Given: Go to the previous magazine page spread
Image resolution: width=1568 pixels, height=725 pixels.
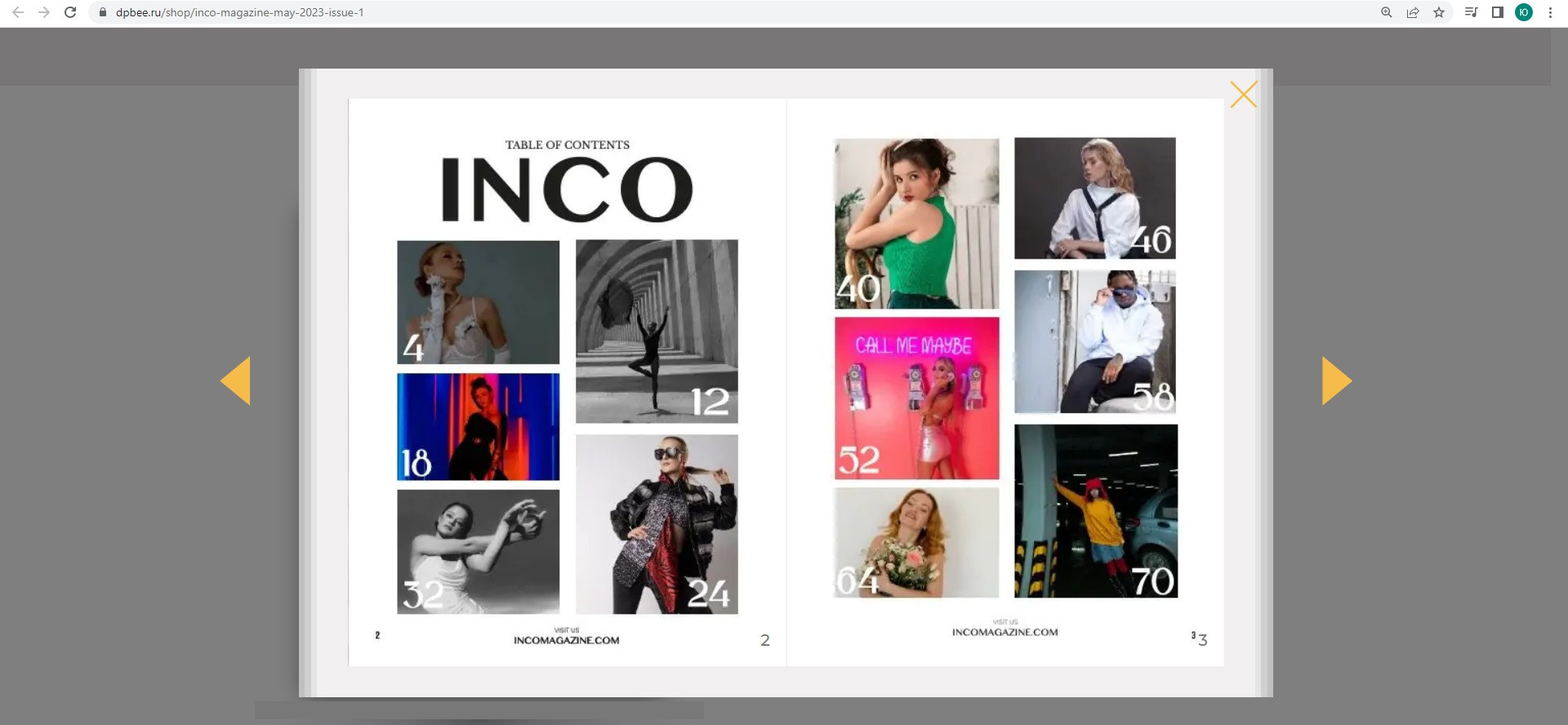Looking at the screenshot, I should tap(236, 380).
